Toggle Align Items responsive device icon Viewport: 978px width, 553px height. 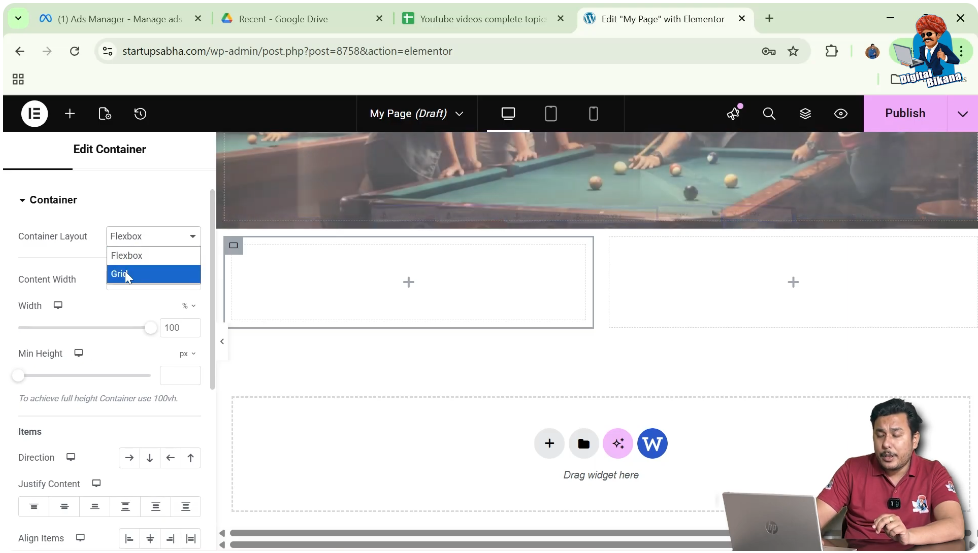point(80,538)
